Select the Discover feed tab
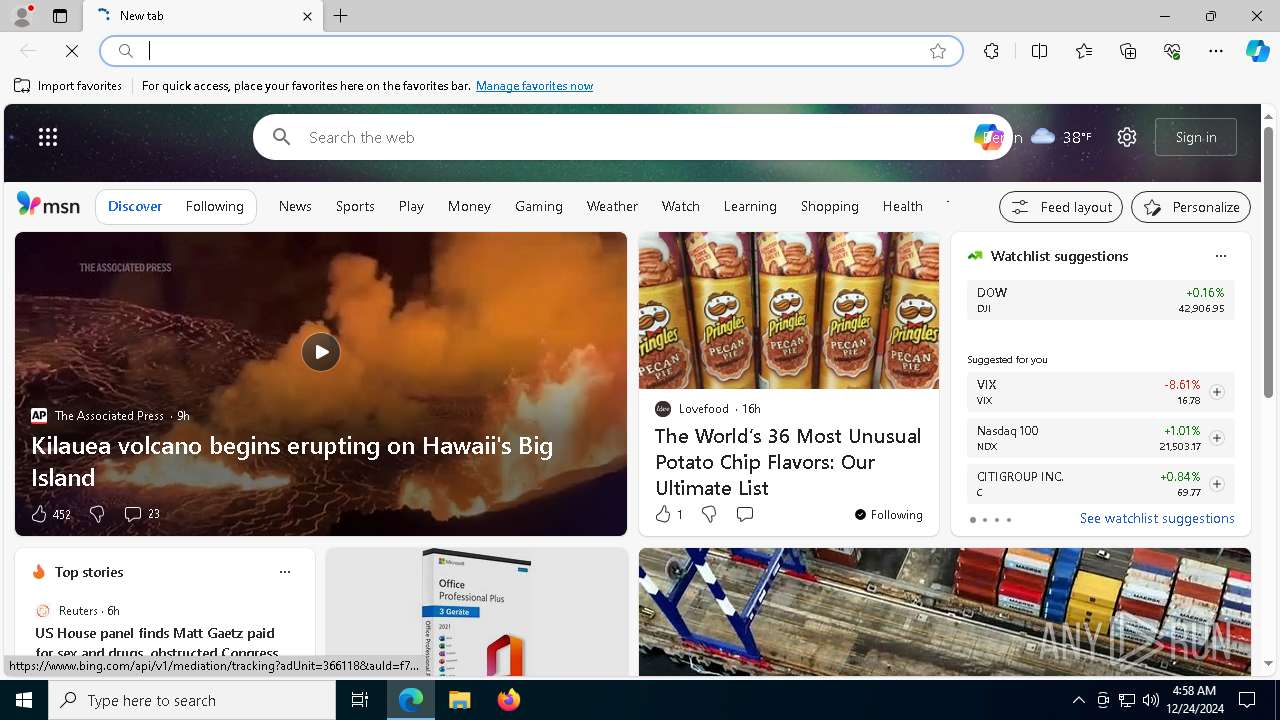The height and width of the screenshot is (720, 1280). pos(135,206)
